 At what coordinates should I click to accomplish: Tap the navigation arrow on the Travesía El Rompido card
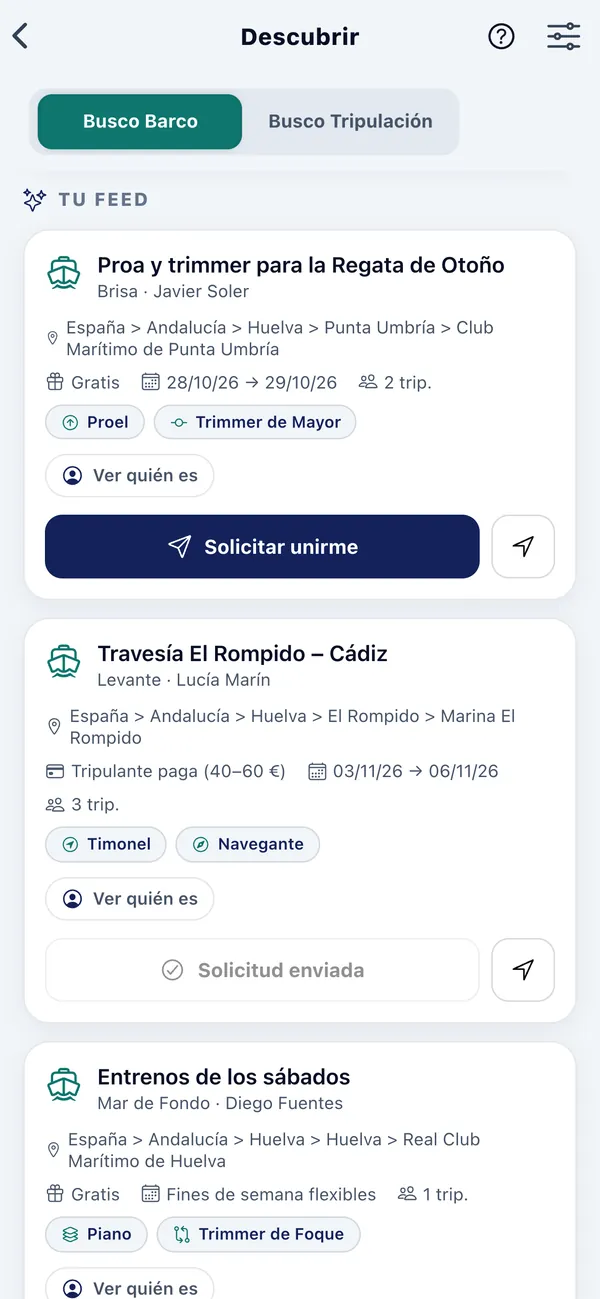tap(523, 969)
